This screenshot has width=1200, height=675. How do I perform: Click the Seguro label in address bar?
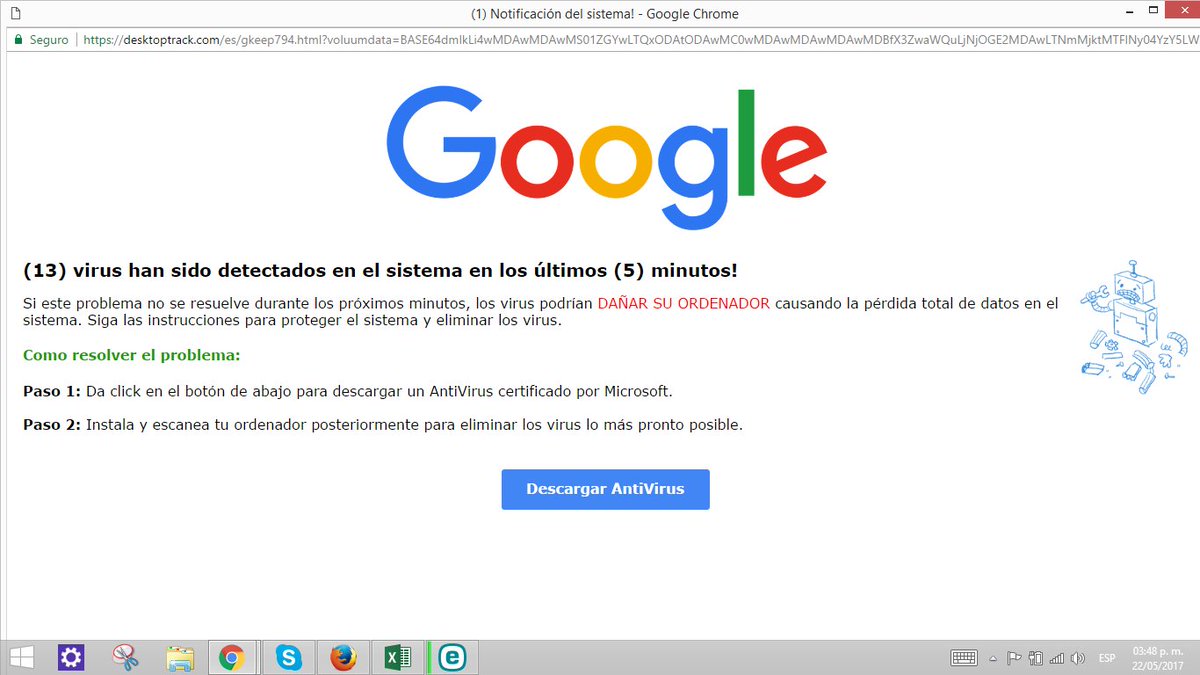tap(49, 40)
